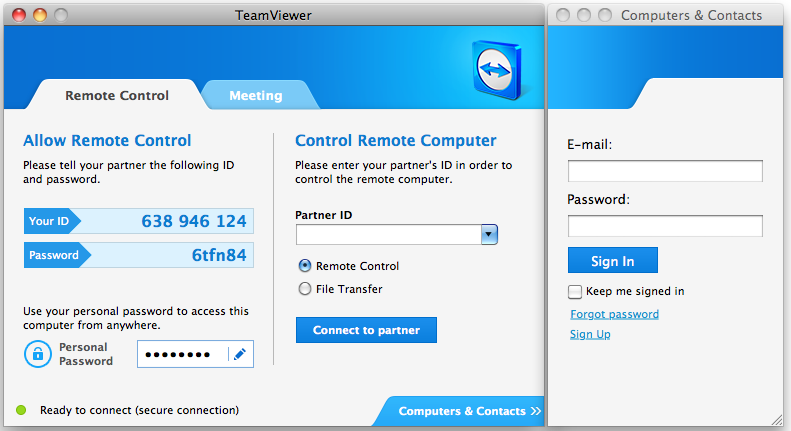Click the Allow Remote Control heading
Viewport: 791px width, 431px height.
click(107, 140)
